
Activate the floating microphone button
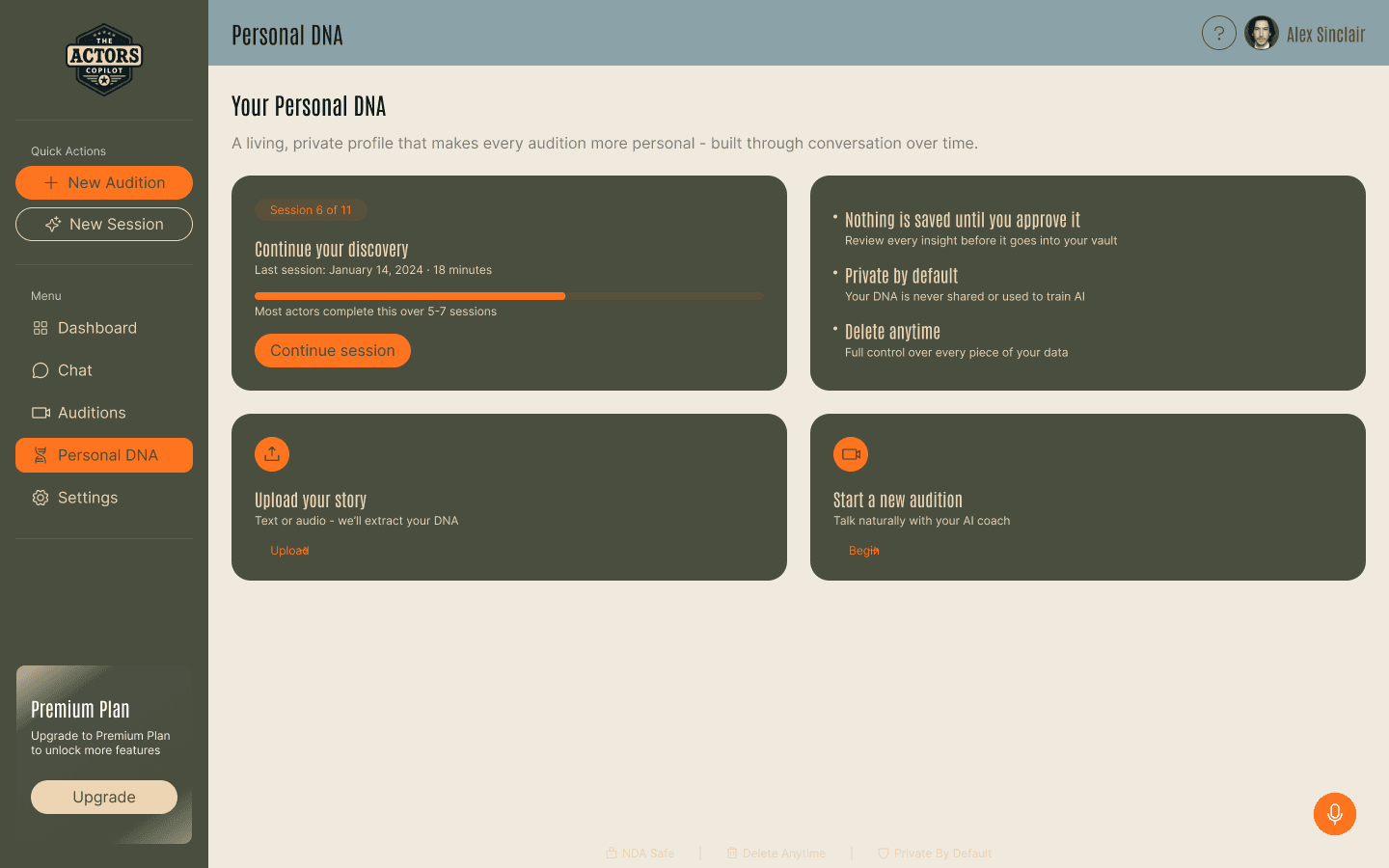(x=1335, y=814)
